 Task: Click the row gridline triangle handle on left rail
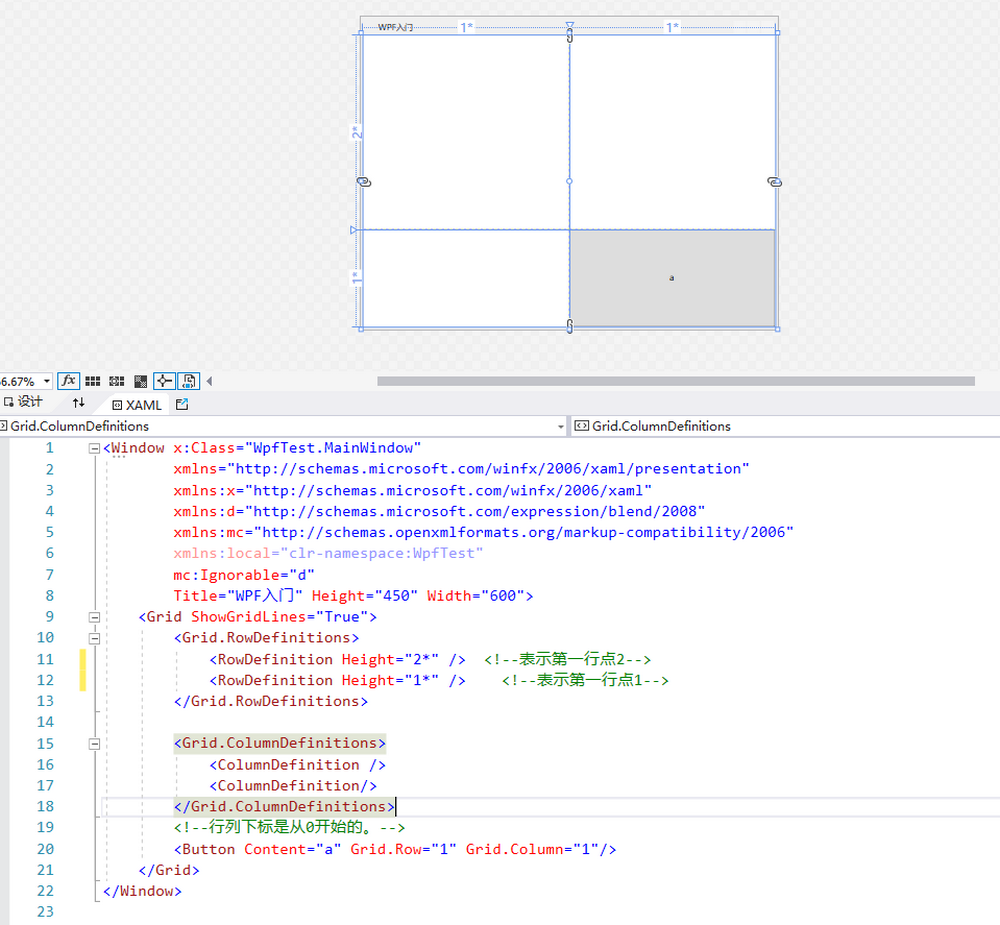pyautogui.click(x=354, y=230)
